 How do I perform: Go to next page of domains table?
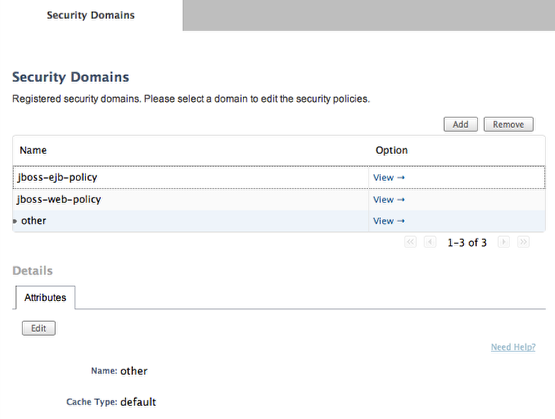click(x=504, y=242)
